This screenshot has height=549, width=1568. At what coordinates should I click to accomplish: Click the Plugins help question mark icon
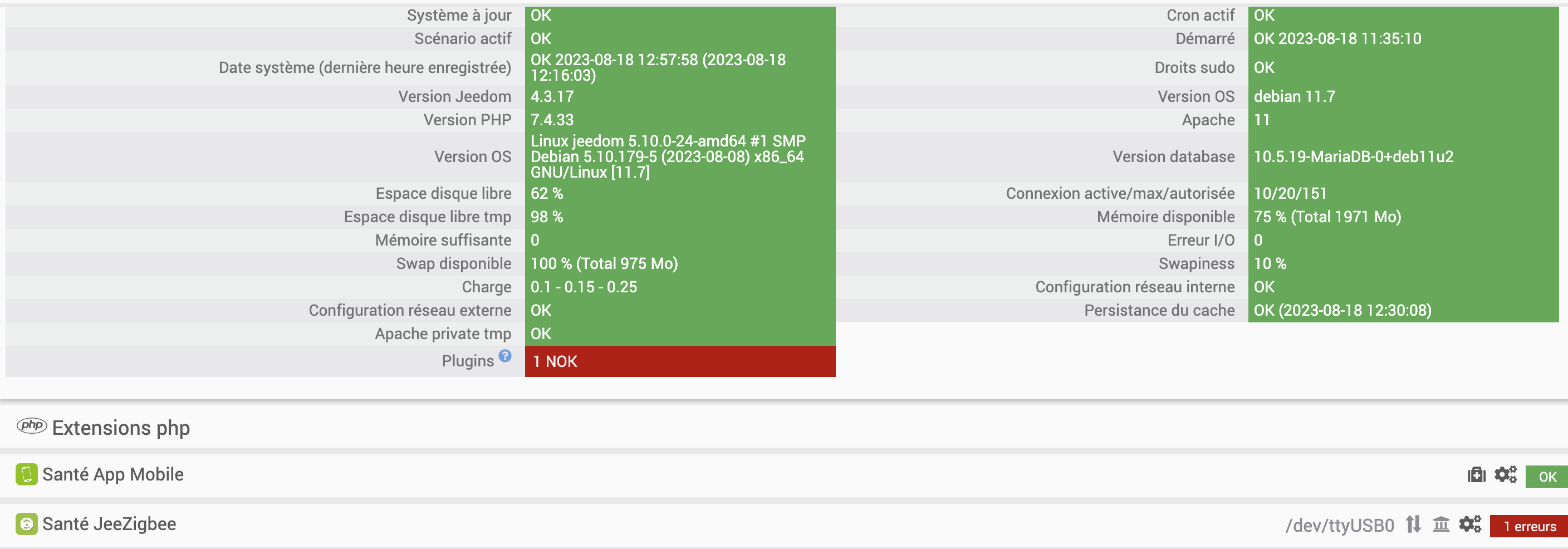pyautogui.click(x=504, y=356)
